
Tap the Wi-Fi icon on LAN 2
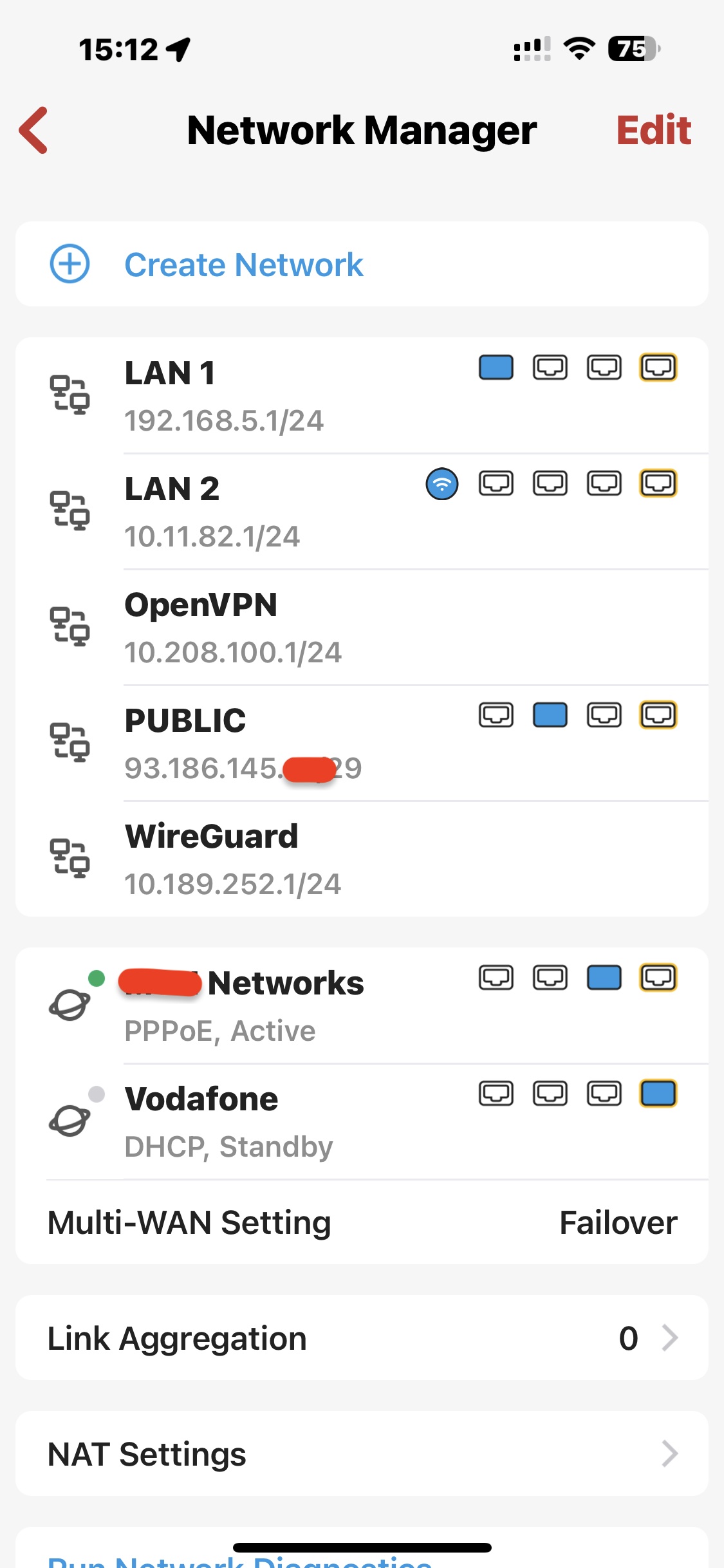442,484
